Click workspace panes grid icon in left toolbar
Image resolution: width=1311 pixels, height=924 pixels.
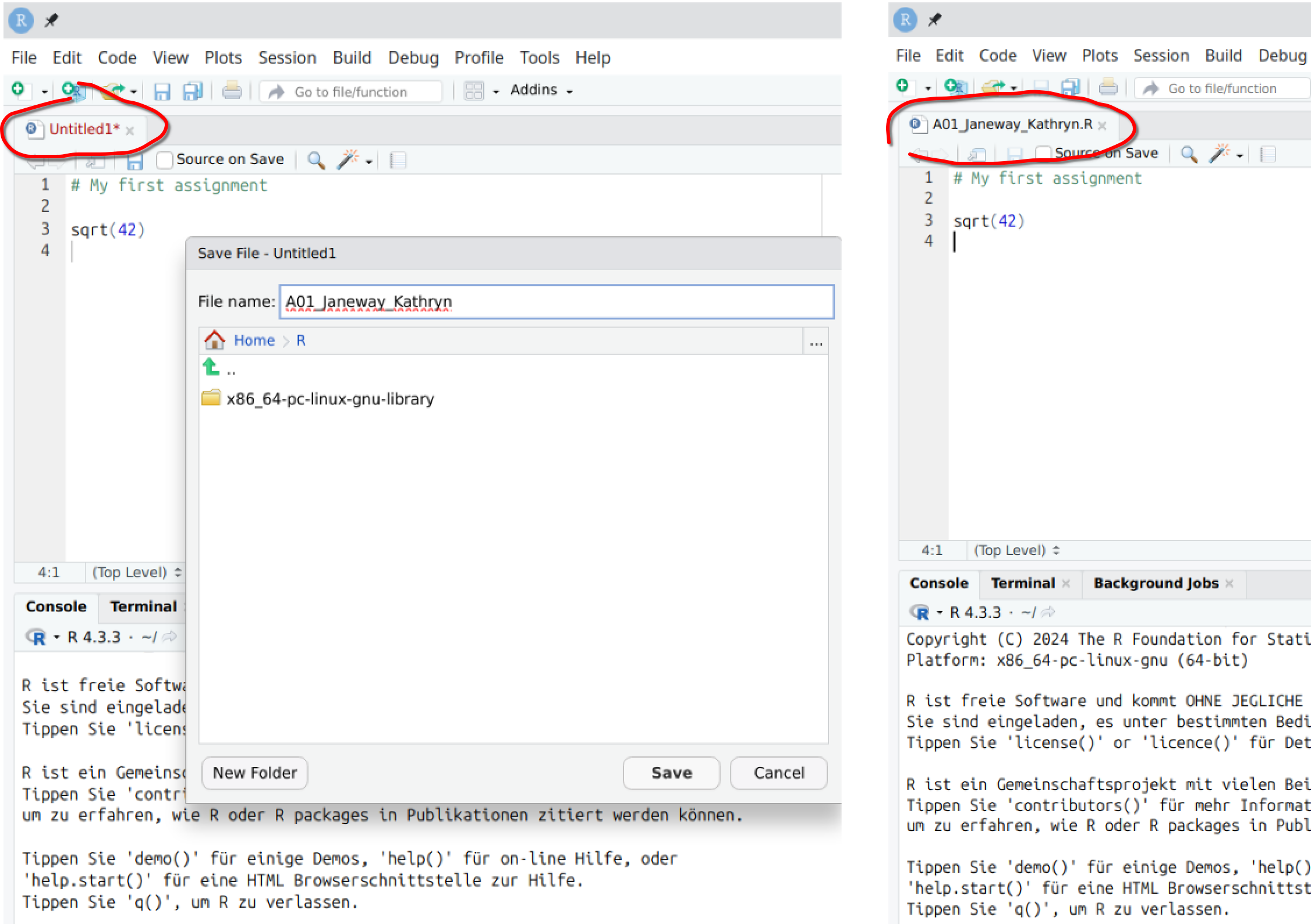[x=474, y=91]
